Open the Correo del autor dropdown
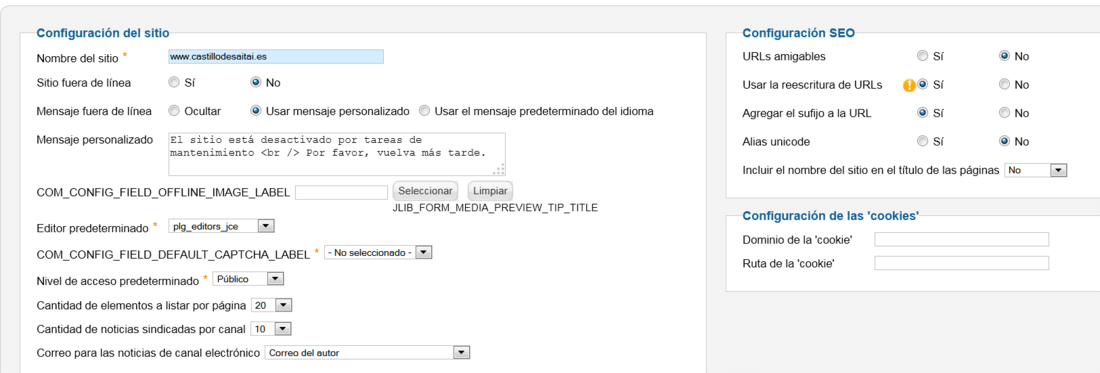 pyautogui.click(x=367, y=353)
